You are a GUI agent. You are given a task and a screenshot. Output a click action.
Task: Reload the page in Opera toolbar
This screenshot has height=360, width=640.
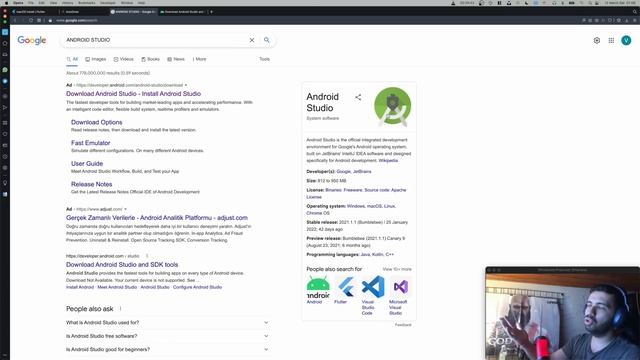[31, 20]
